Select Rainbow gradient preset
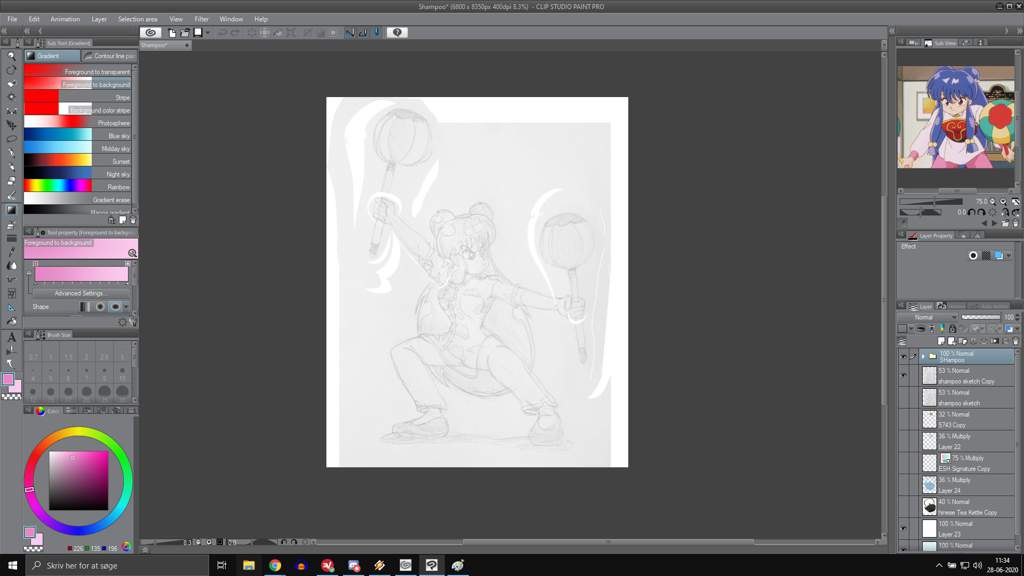1024x576 pixels. click(78, 187)
